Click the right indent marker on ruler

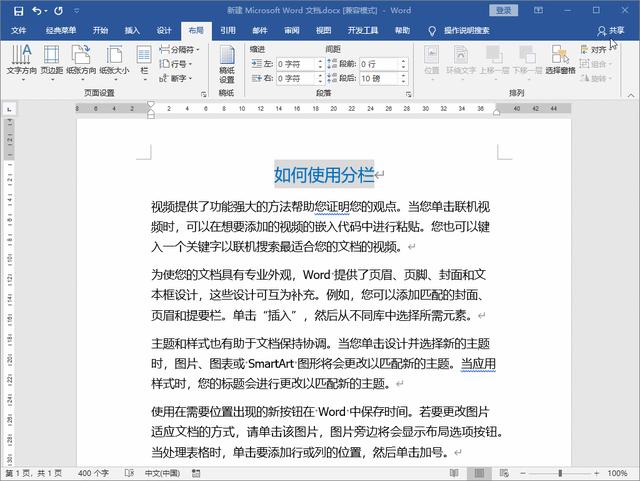tap(496, 112)
